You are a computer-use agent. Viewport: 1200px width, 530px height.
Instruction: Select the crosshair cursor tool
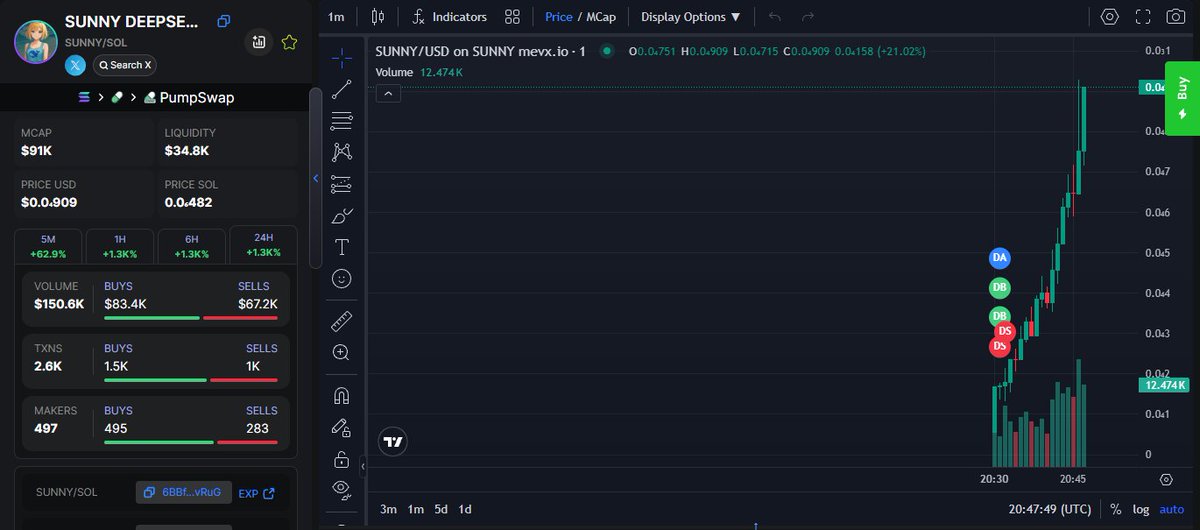click(x=341, y=57)
